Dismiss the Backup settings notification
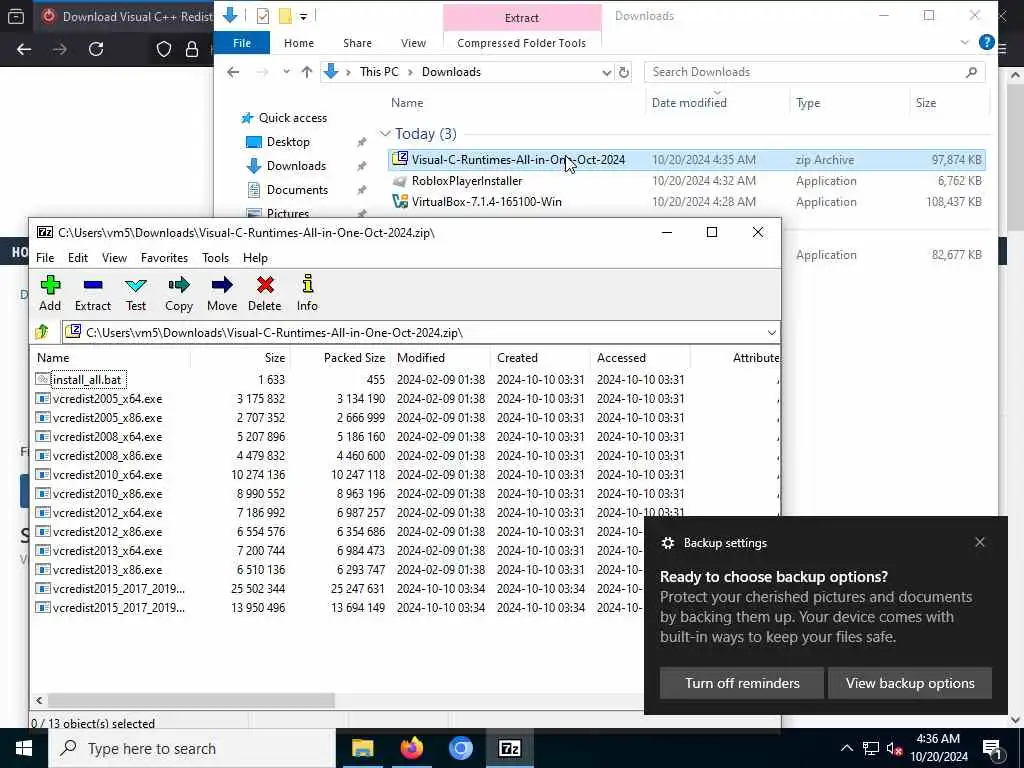 click(979, 542)
